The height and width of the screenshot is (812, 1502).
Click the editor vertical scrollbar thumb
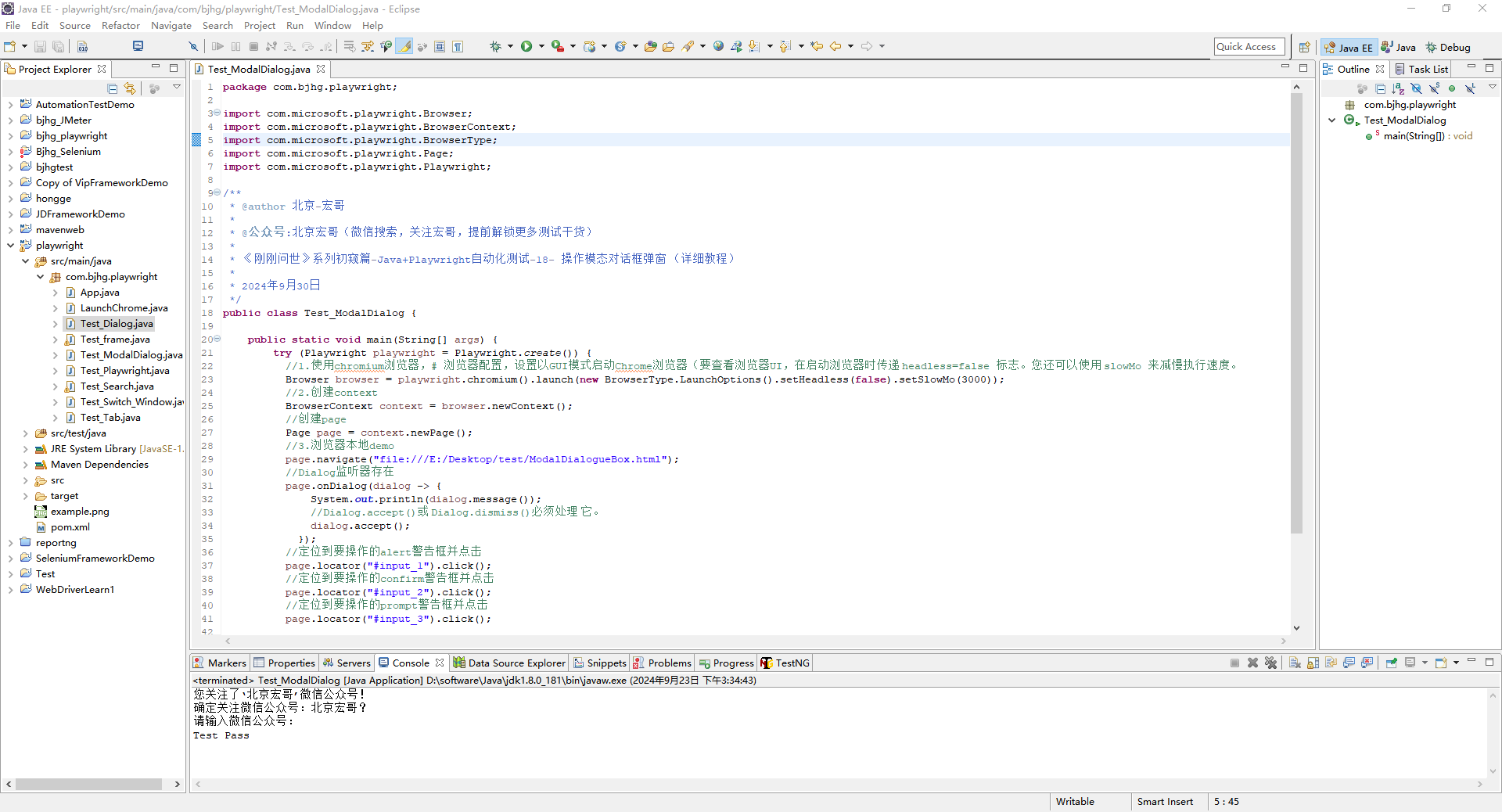tap(1296, 313)
